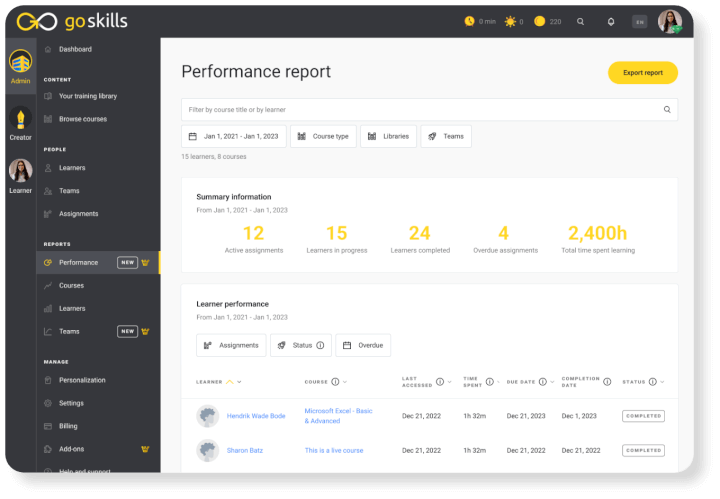Open the time spent clock icon
Viewport: 720px width, 499px height.
pos(469,21)
